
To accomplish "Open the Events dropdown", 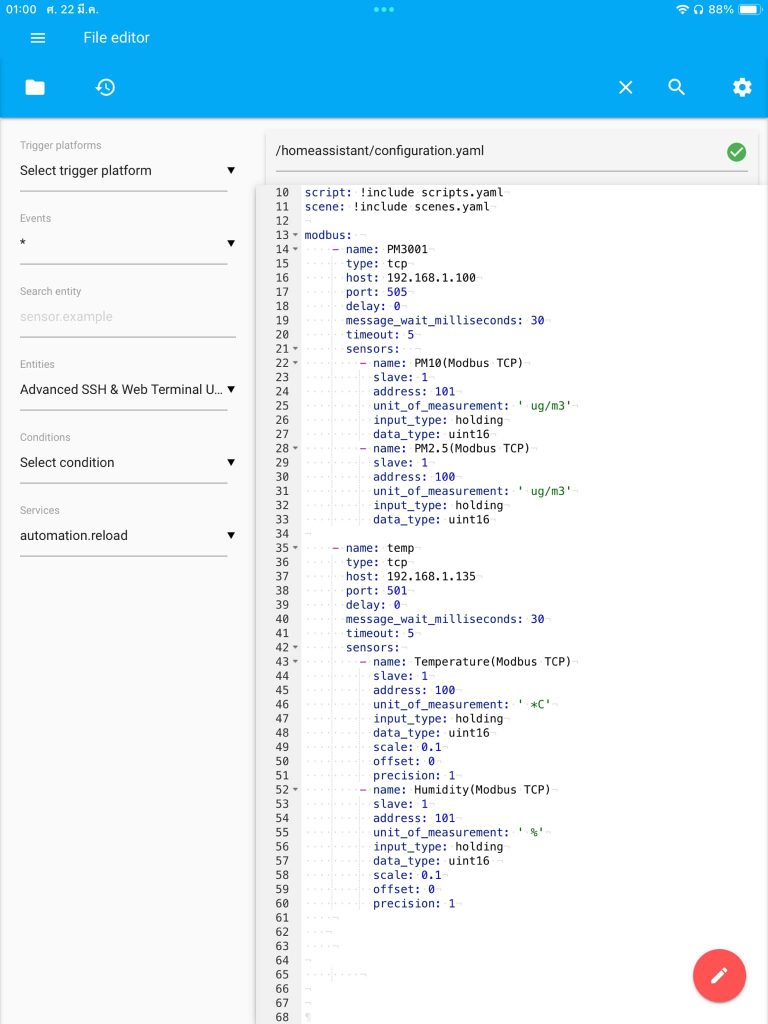I will pos(123,243).
